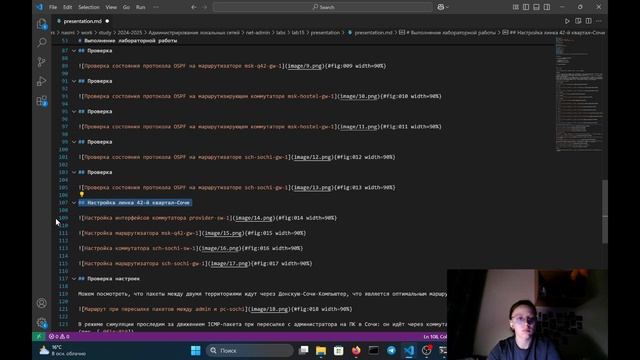Open the Go menu
The height and width of the screenshot is (360, 640).
pyautogui.click(x=126, y=7)
